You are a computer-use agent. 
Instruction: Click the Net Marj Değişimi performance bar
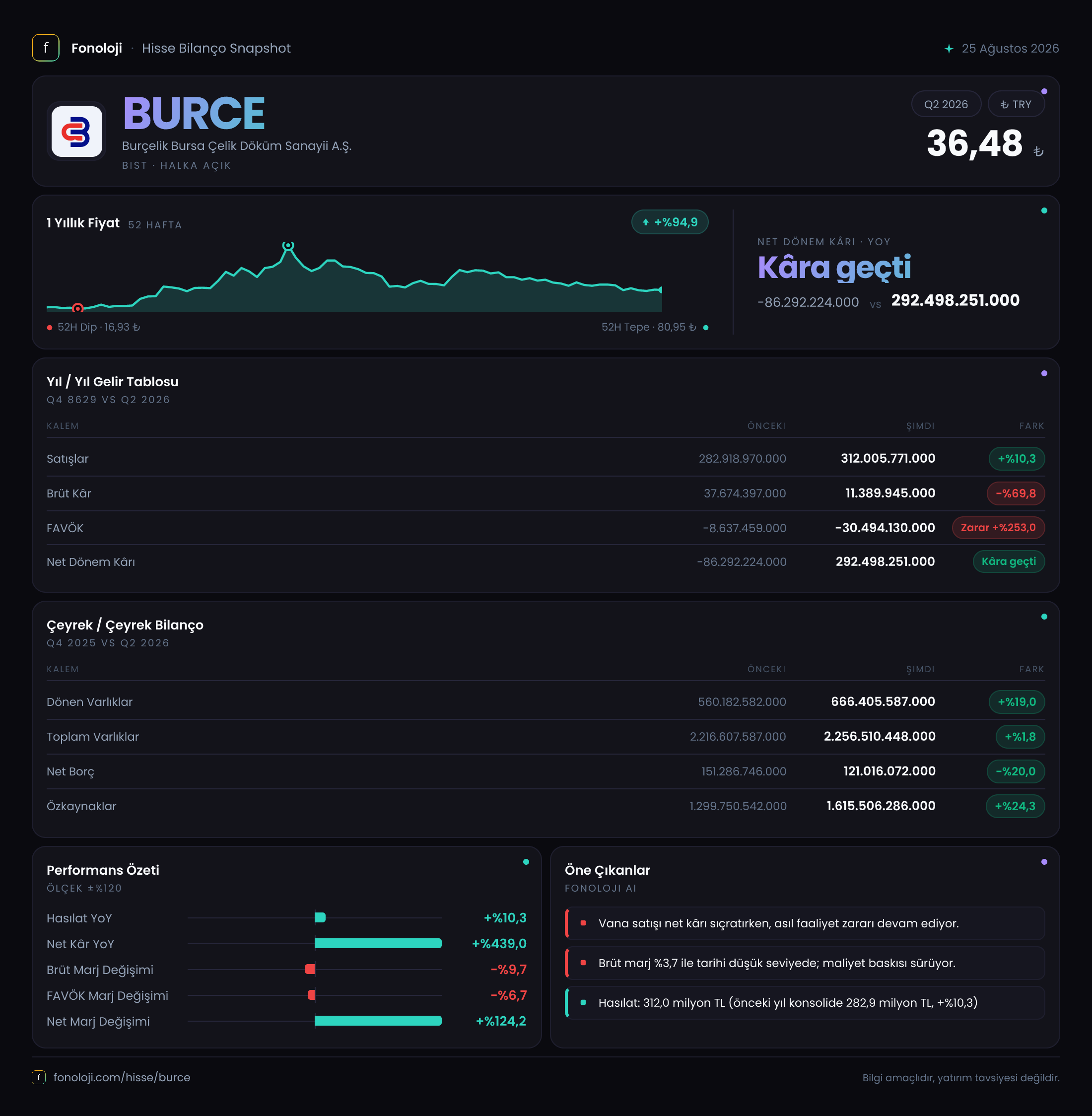click(378, 1021)
